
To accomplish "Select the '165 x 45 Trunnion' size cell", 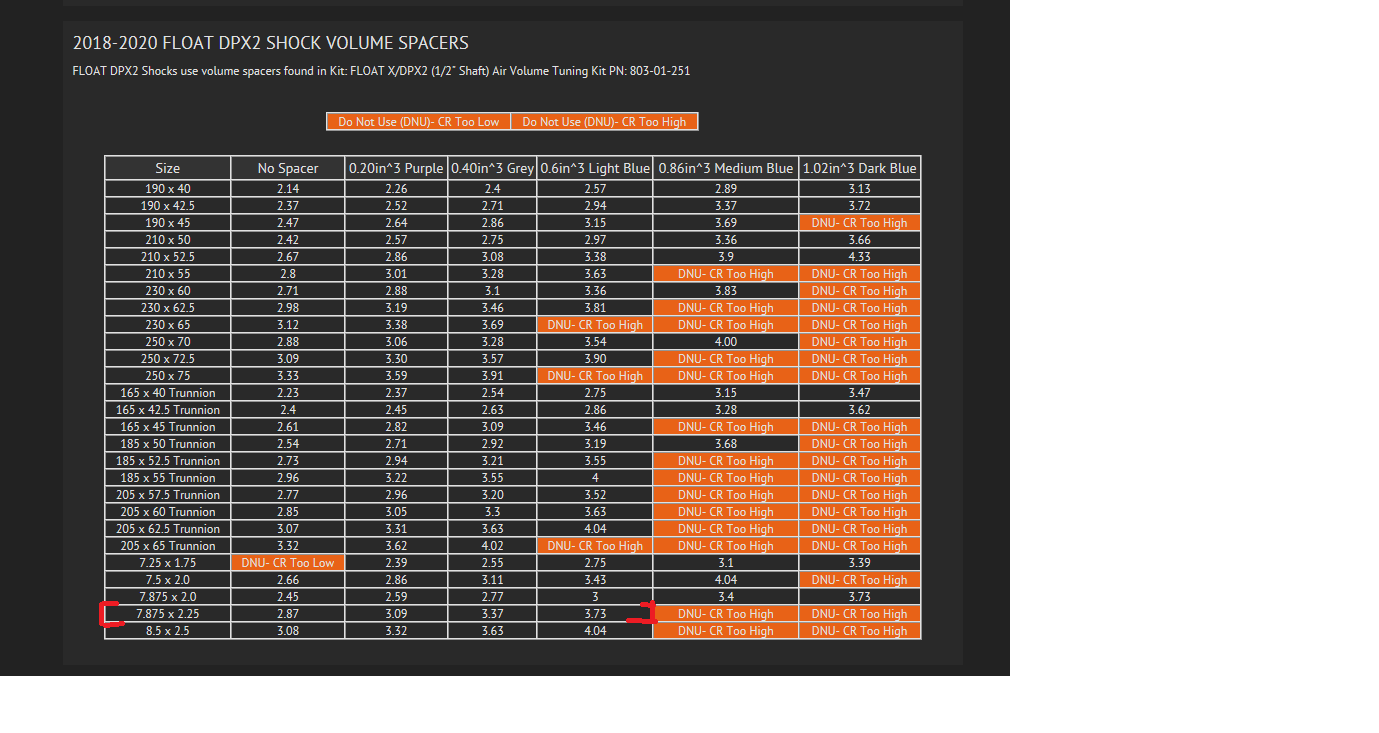I will 167,426.
